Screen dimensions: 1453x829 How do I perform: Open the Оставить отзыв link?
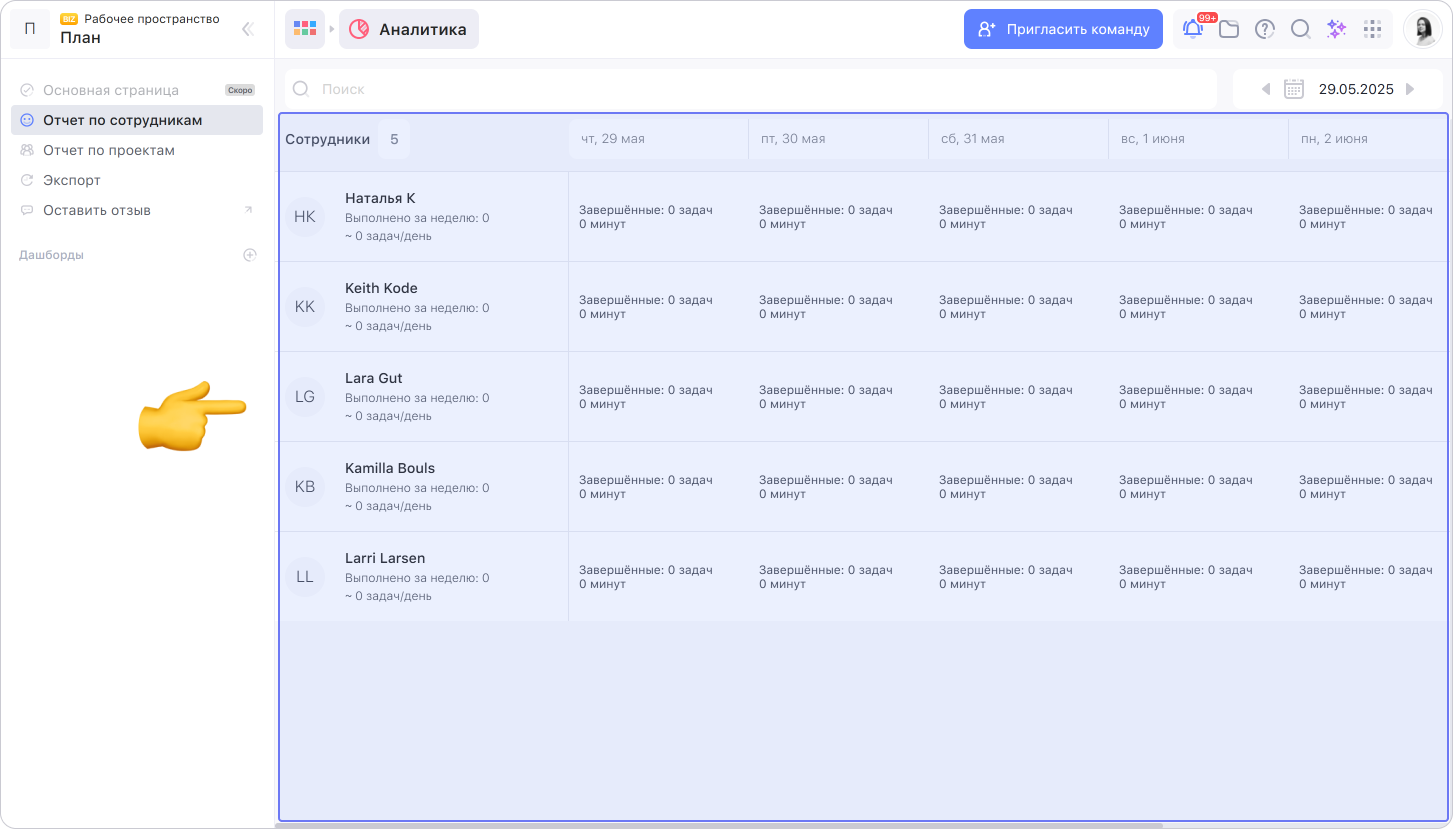coord(97,210)
